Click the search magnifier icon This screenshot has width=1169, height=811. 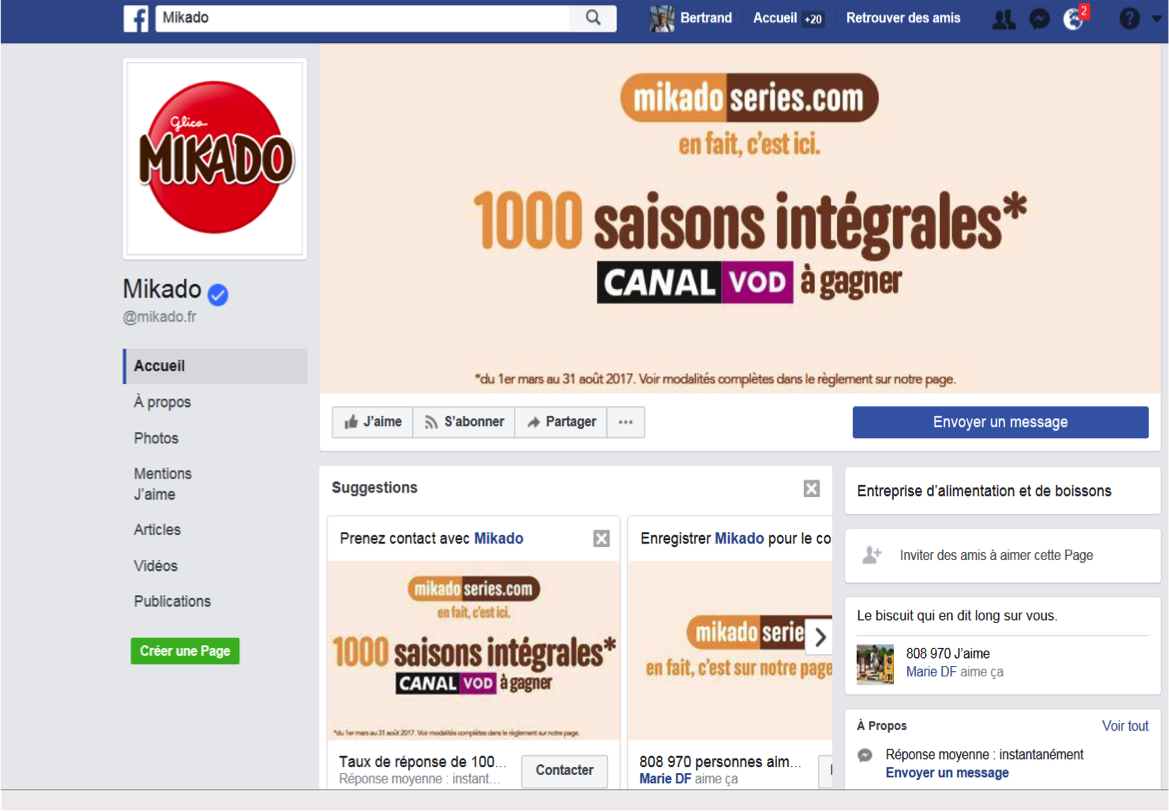[x=593, y=18]
